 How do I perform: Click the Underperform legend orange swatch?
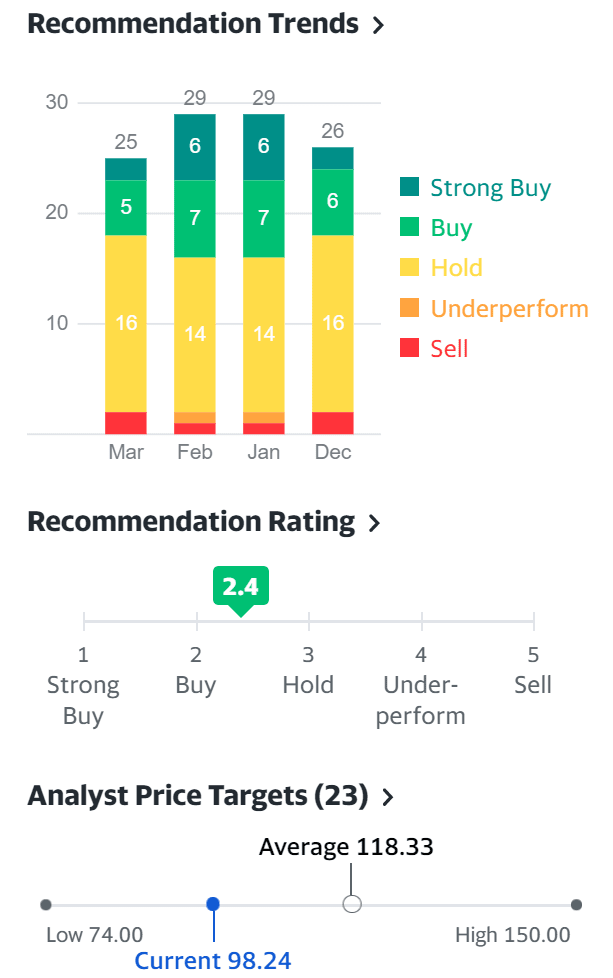coord(410,309)
